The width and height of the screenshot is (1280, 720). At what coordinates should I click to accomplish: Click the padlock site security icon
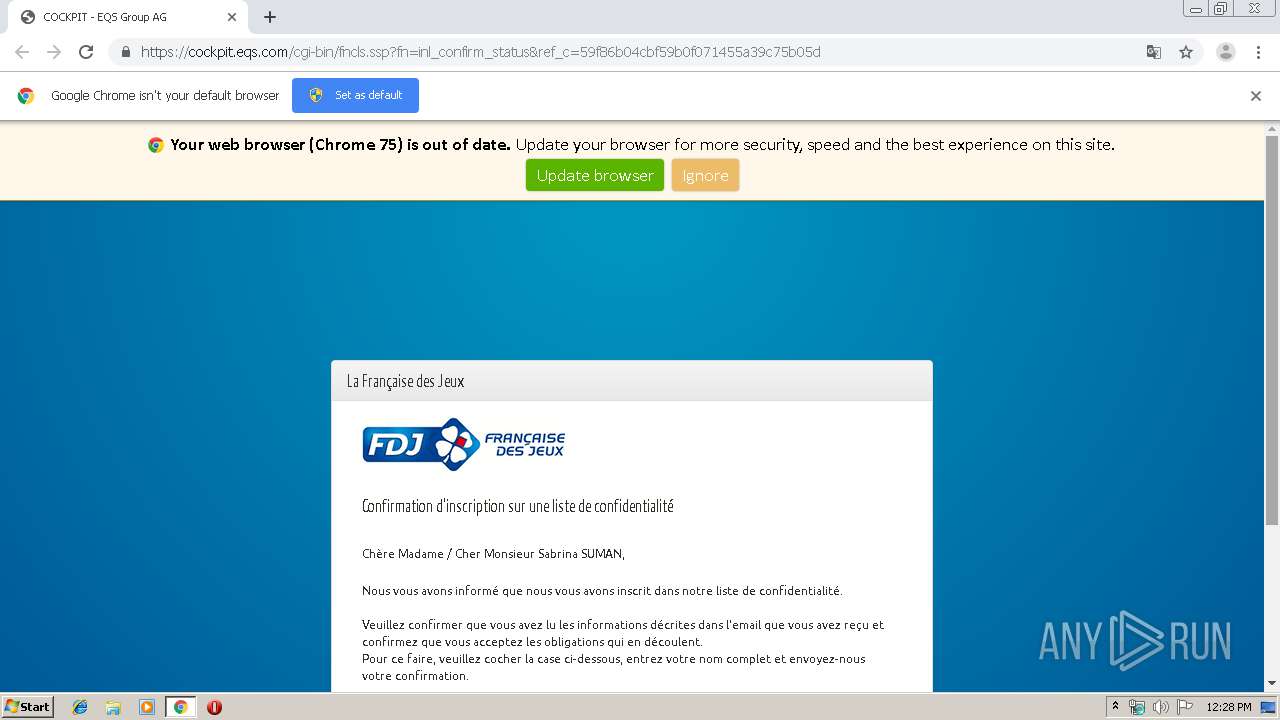[x=125, y=52]
